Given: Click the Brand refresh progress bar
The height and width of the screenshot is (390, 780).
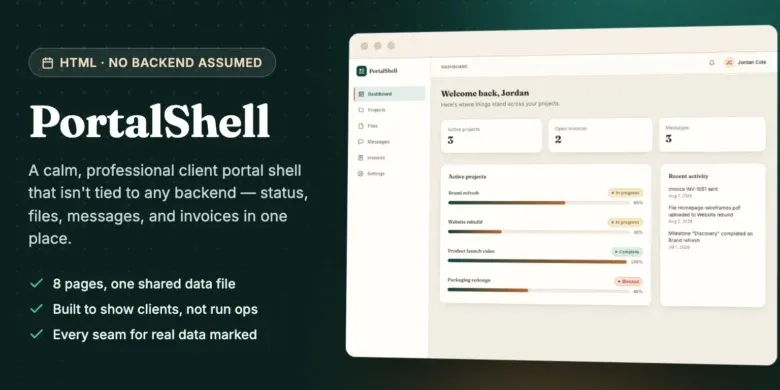Looking at the screenshot, I should click(x=538, y=202).
